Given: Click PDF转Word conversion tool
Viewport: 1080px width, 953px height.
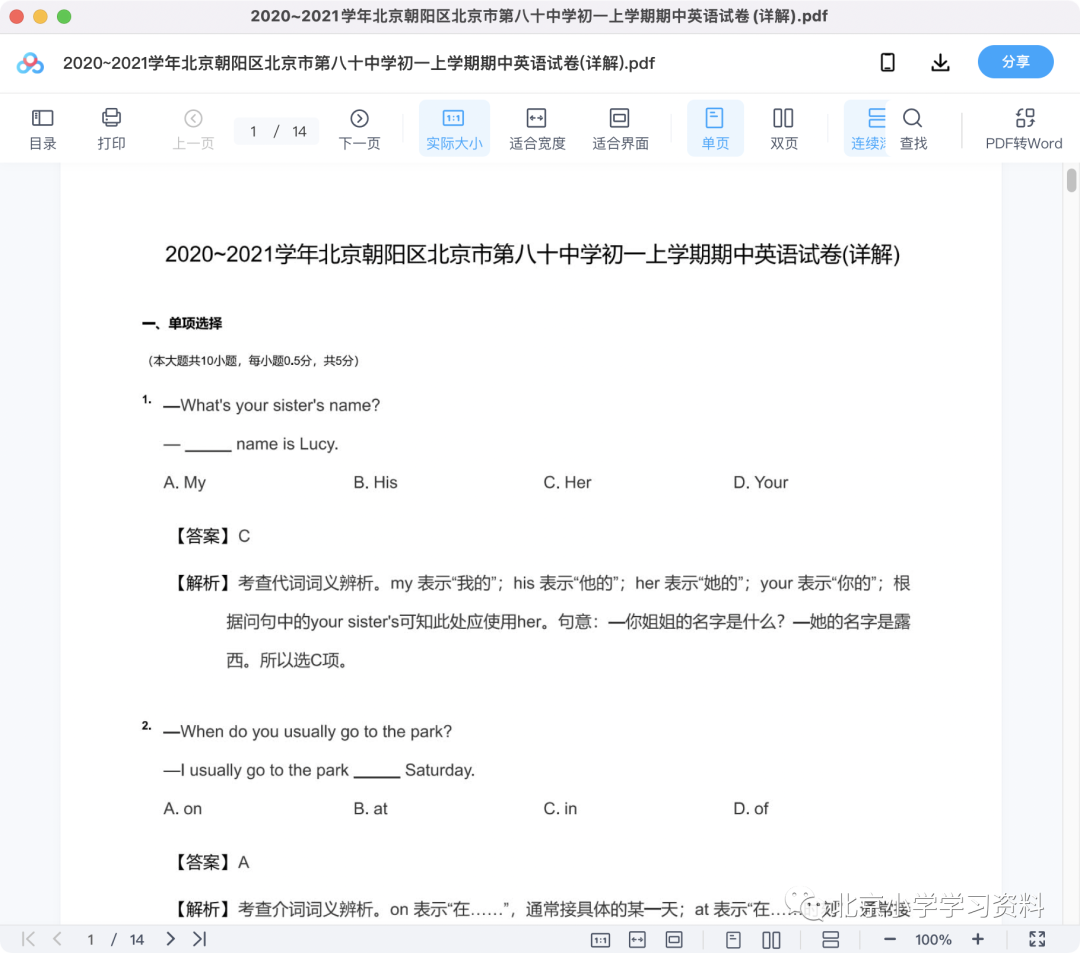Looking at the screenshot, I should pos(1024,129).
